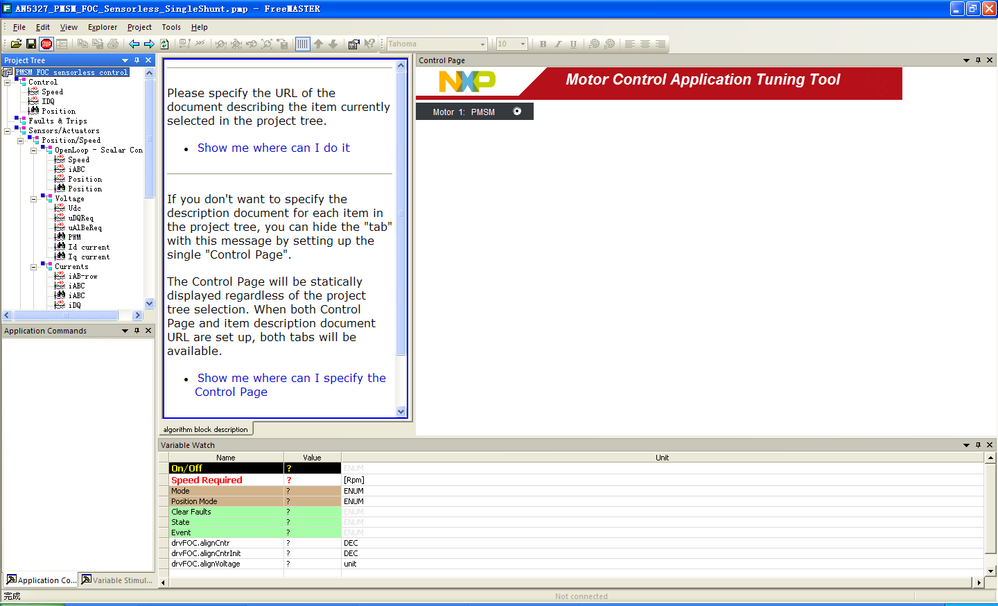Pin the Project Tree panel

click(x=136, y=60)
